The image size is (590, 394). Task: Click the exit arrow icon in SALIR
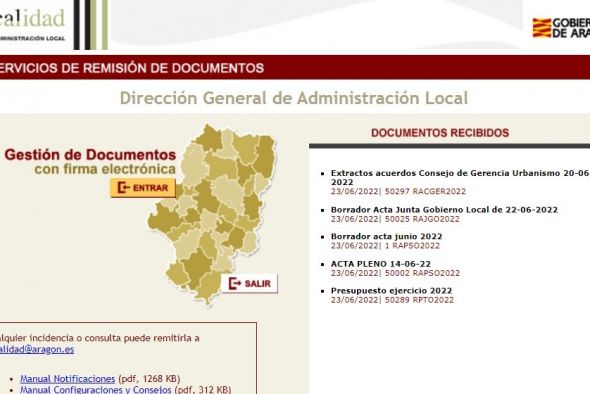235,283
